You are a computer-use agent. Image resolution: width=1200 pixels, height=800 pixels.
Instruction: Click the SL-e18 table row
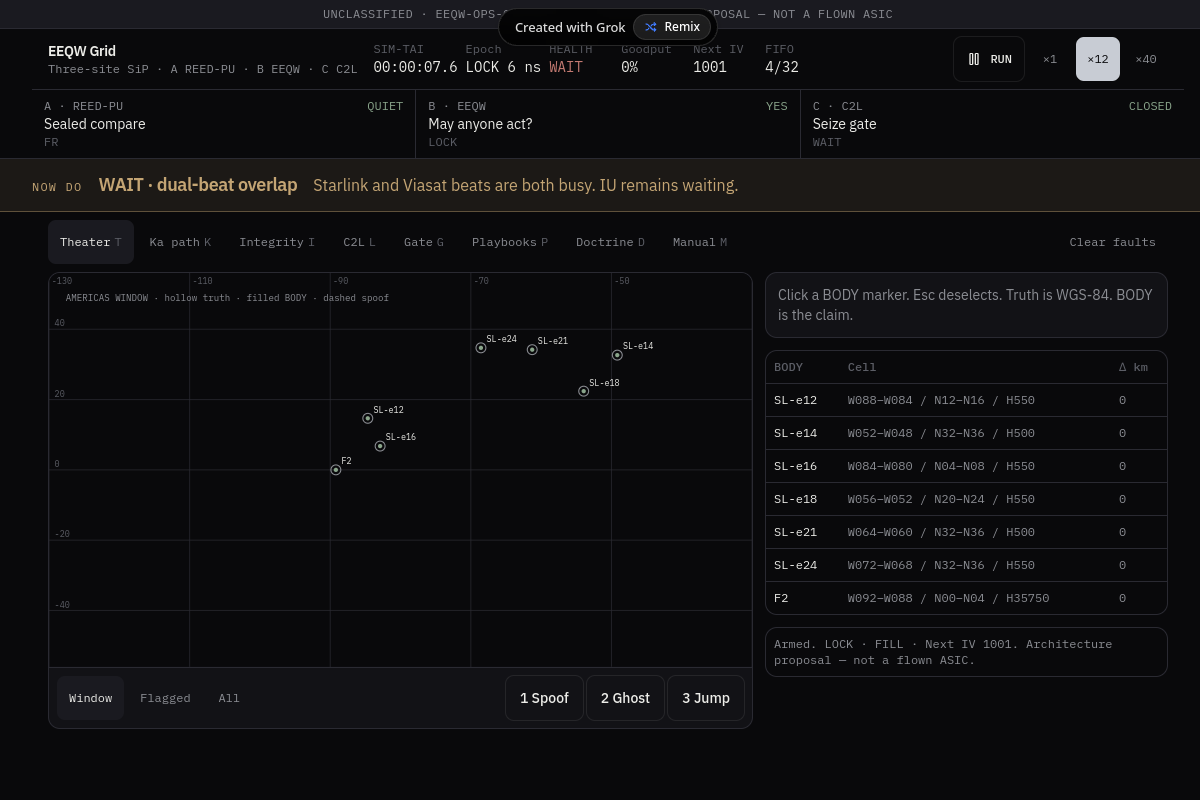point(966,499)
